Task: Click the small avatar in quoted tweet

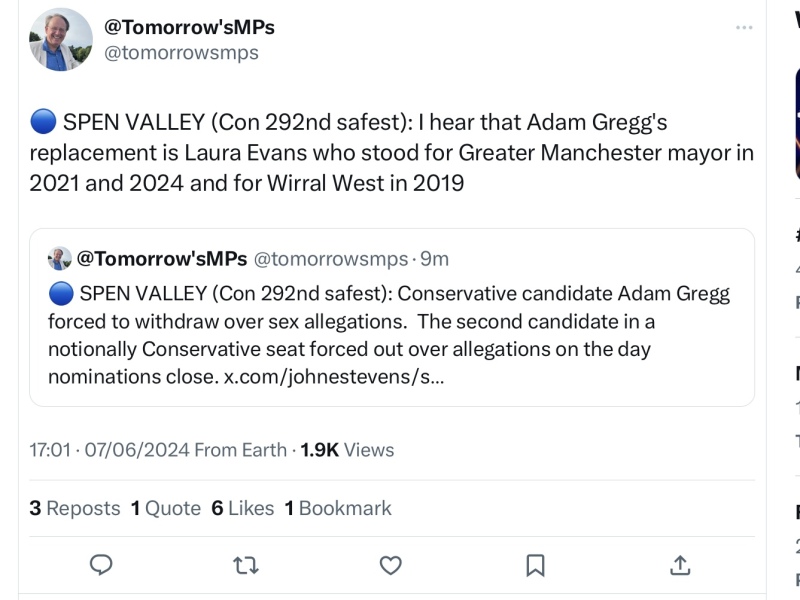Action: [60, 259]
